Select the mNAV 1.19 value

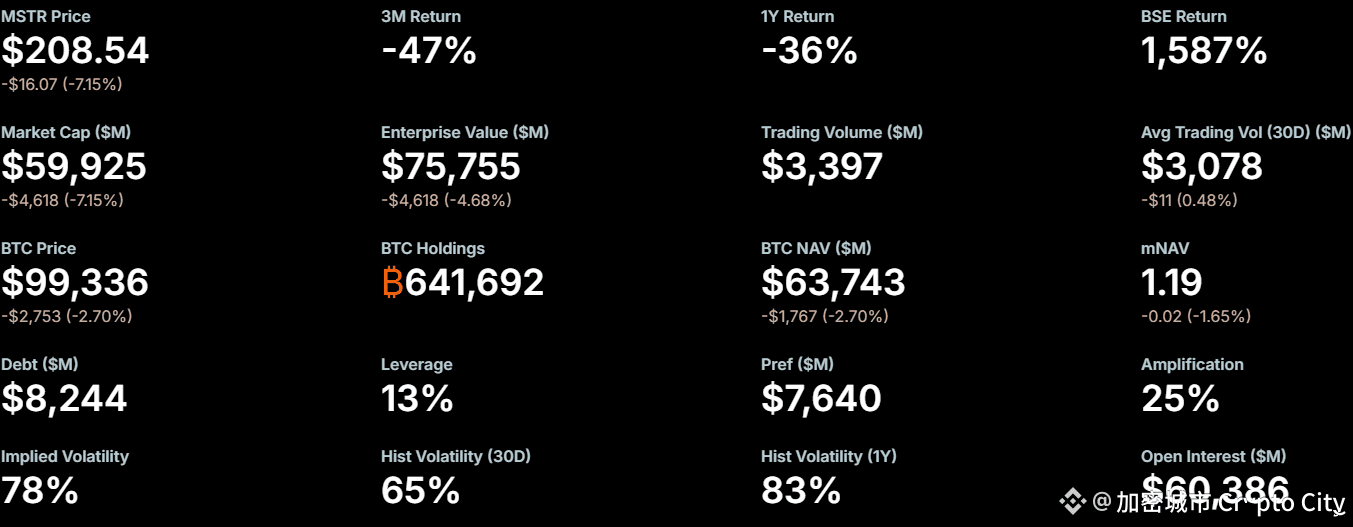(x=1171, y=283)
